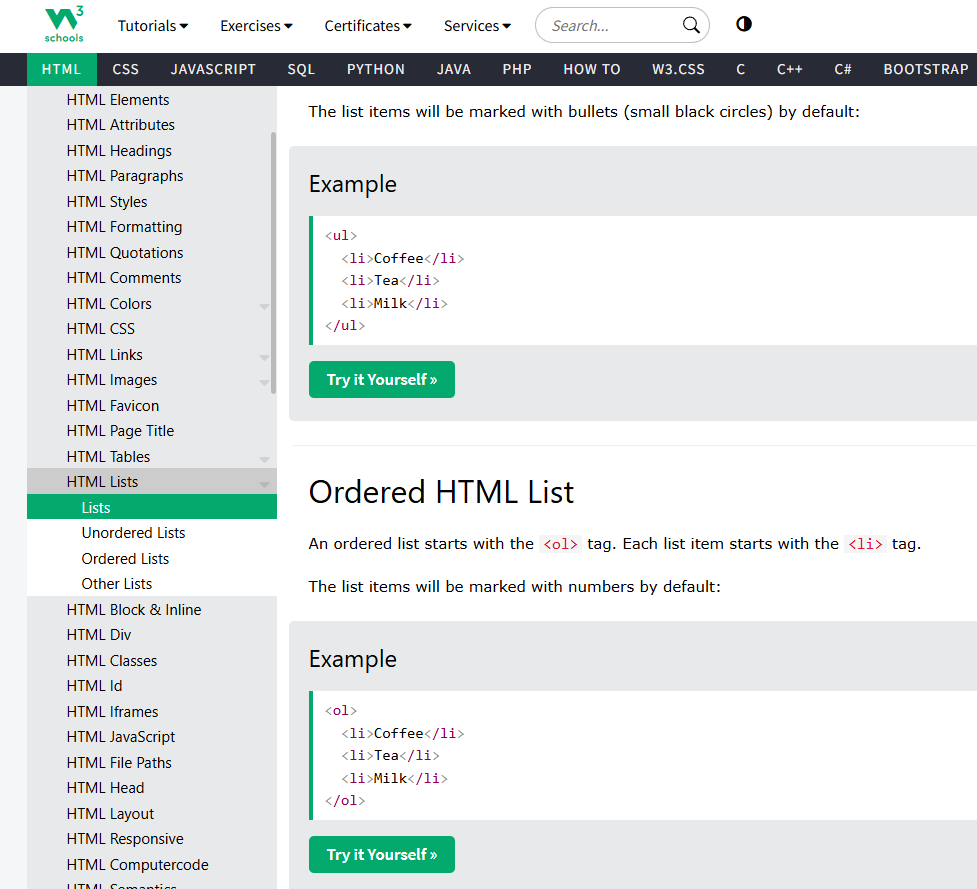
Task: Open HTML Page Title in sidebar
Action: click(x=151, y=430)
